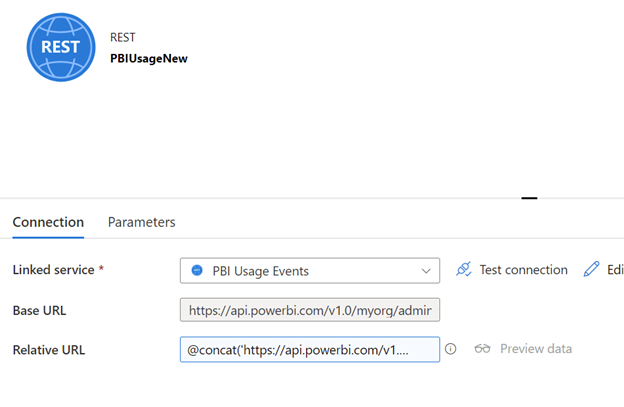Image resolution: width=624 pixels, height=407 pixels.
Task: Click the Base URL label
Action: [39, 310]
